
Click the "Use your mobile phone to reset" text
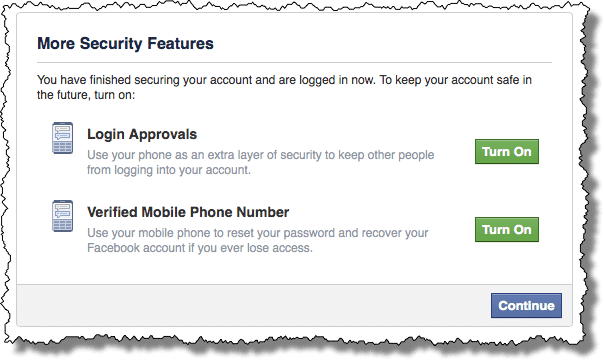(x=258, y=233)
